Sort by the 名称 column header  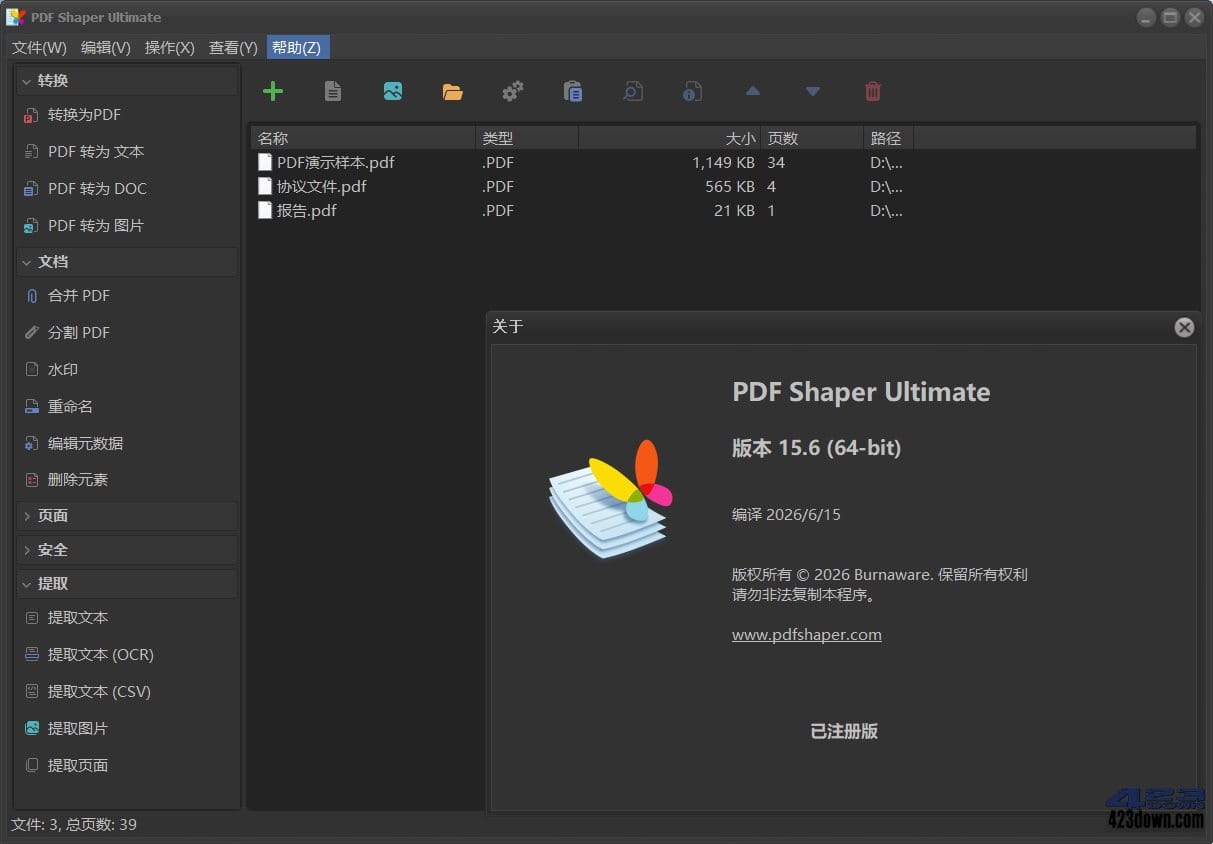[x=363, y=138]
